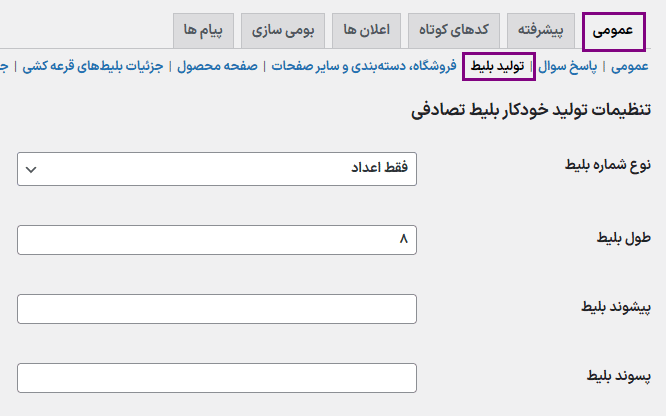This screenshot has width=666, height=416.
Task: Open the پاسخ سوال section link
Action: [x=567, y=67]
